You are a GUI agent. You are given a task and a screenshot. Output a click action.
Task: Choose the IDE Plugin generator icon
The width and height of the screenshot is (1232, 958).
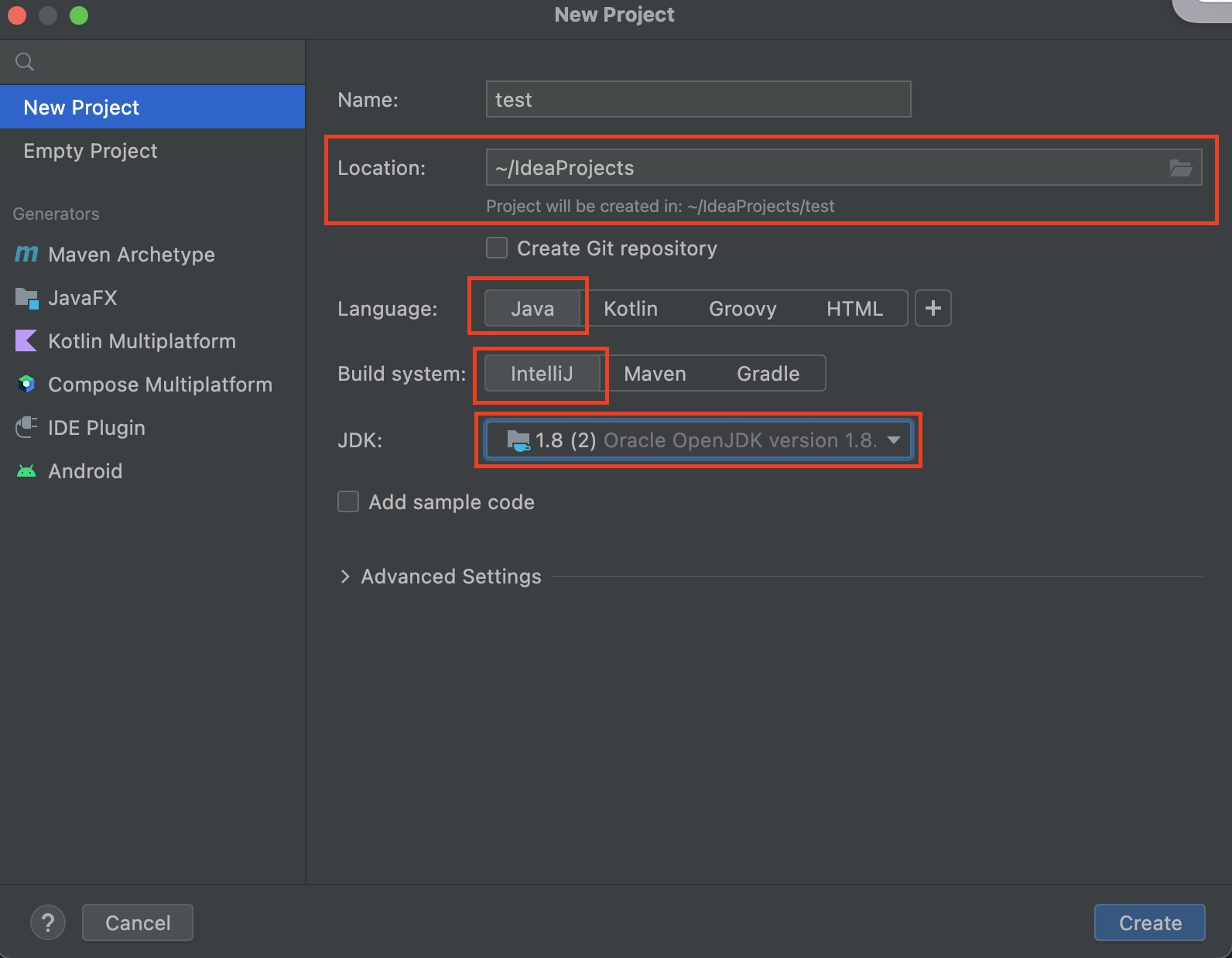(x=26, y=428)
